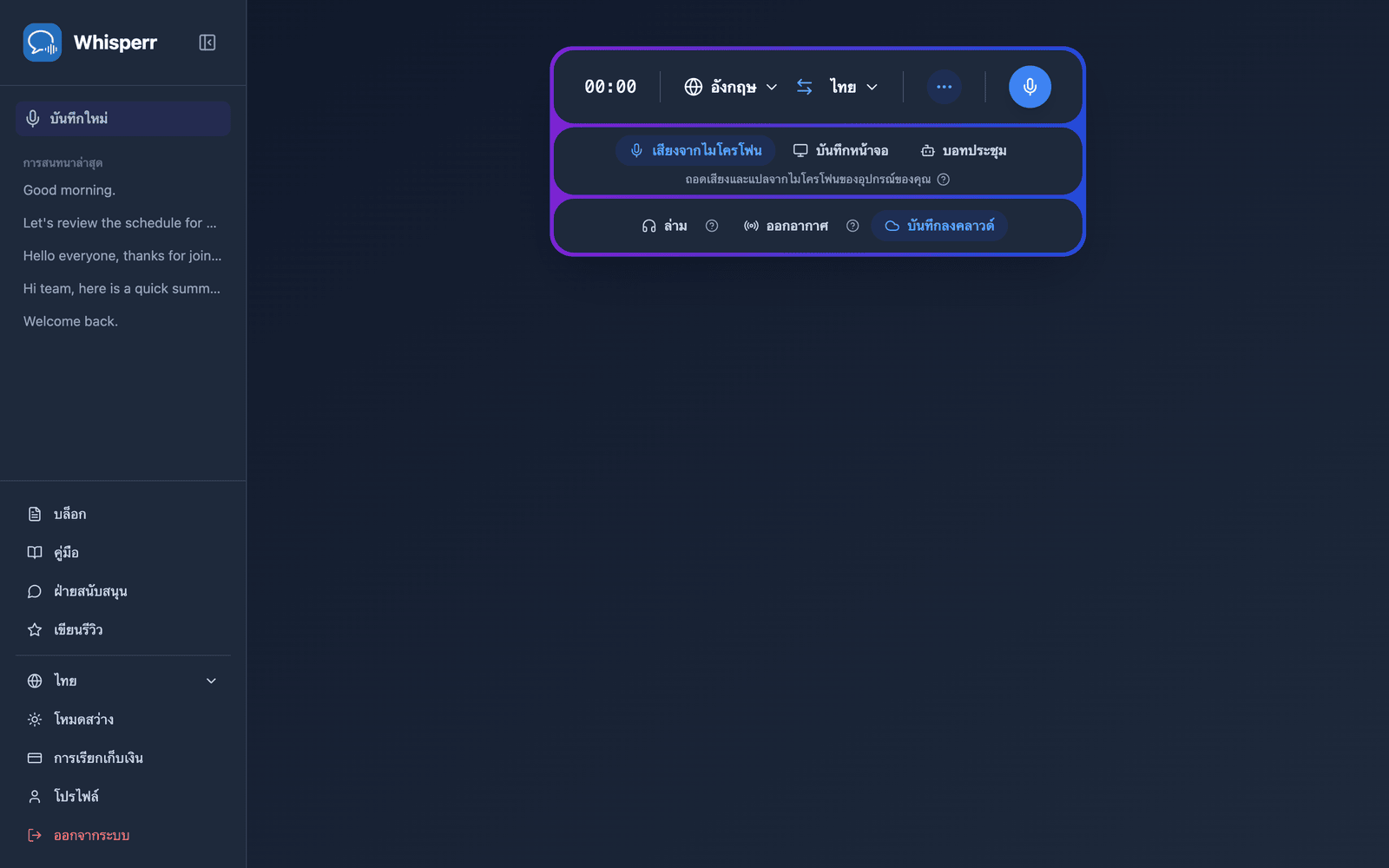Image resolution: width=1389 pixels, height=868 pixels.
Task: Open 'Hello everyone, thanks for join...' conversation
Action: (123, 256)
